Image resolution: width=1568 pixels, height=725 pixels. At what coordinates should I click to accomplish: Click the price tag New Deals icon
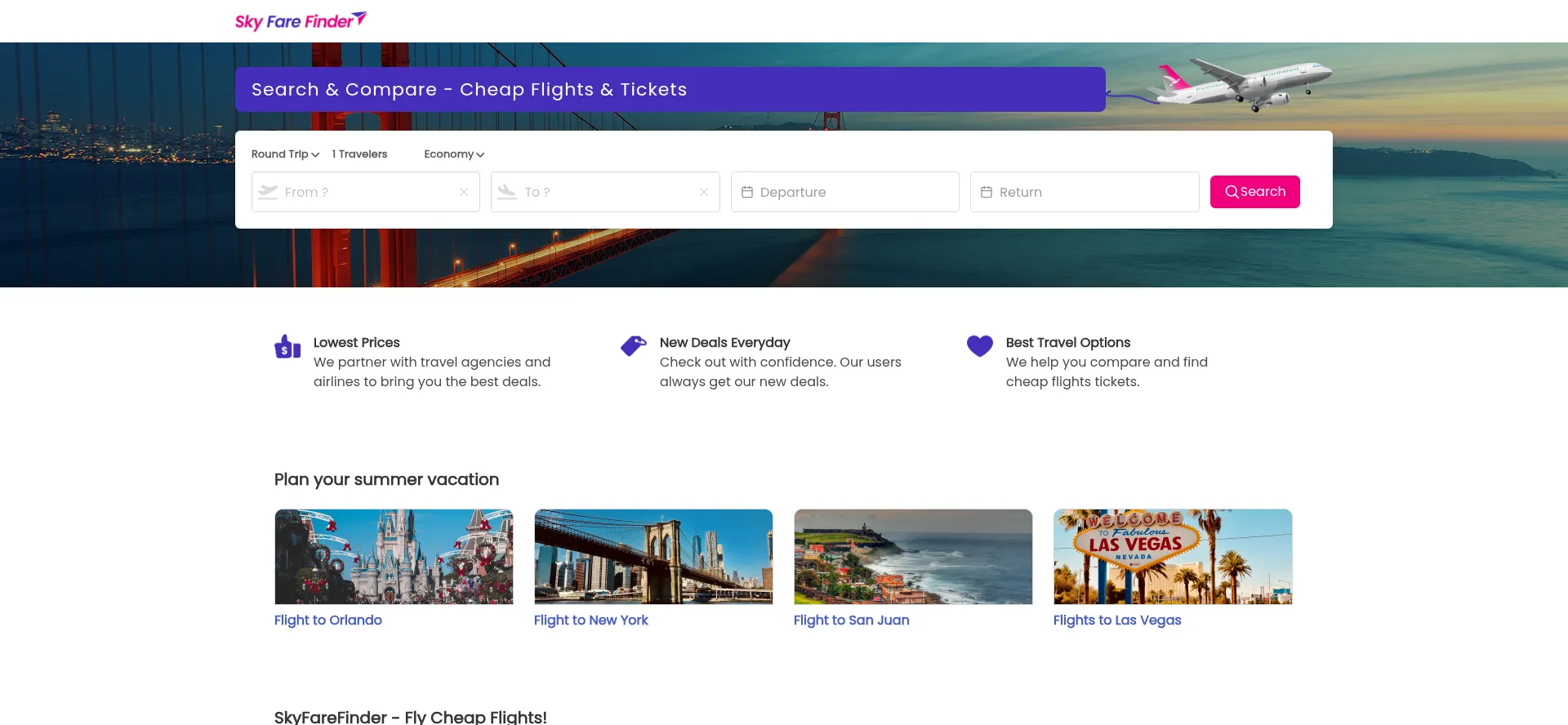coord(634,346)
